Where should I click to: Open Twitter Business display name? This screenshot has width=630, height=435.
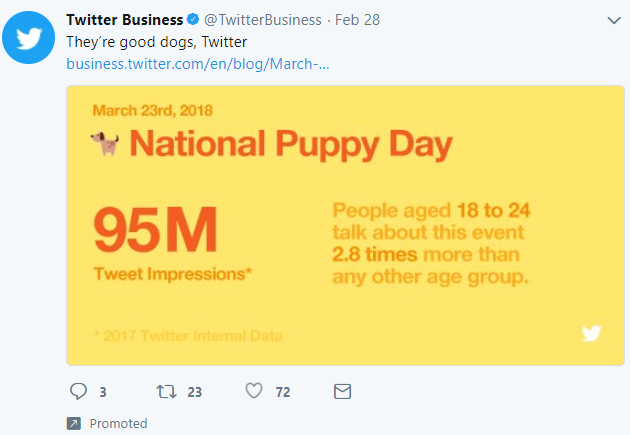coord(125,20)
